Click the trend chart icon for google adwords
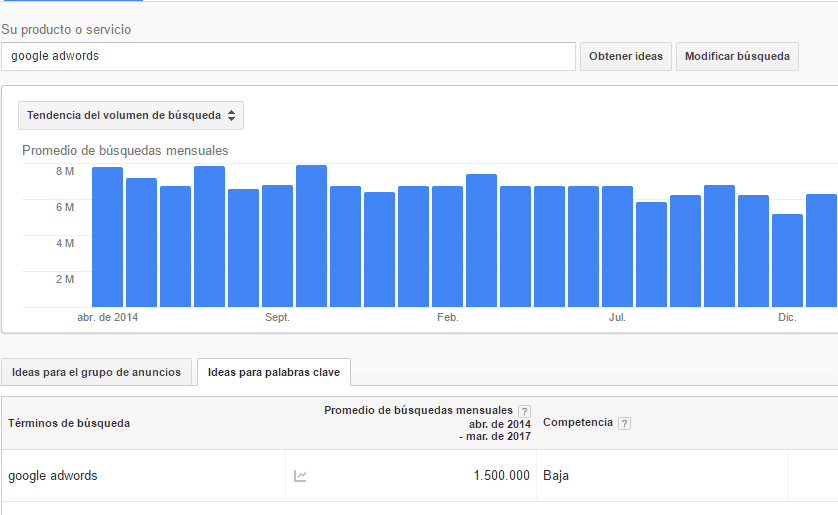The width and height of the screenshot is (838, 515). tap(300, 475)
